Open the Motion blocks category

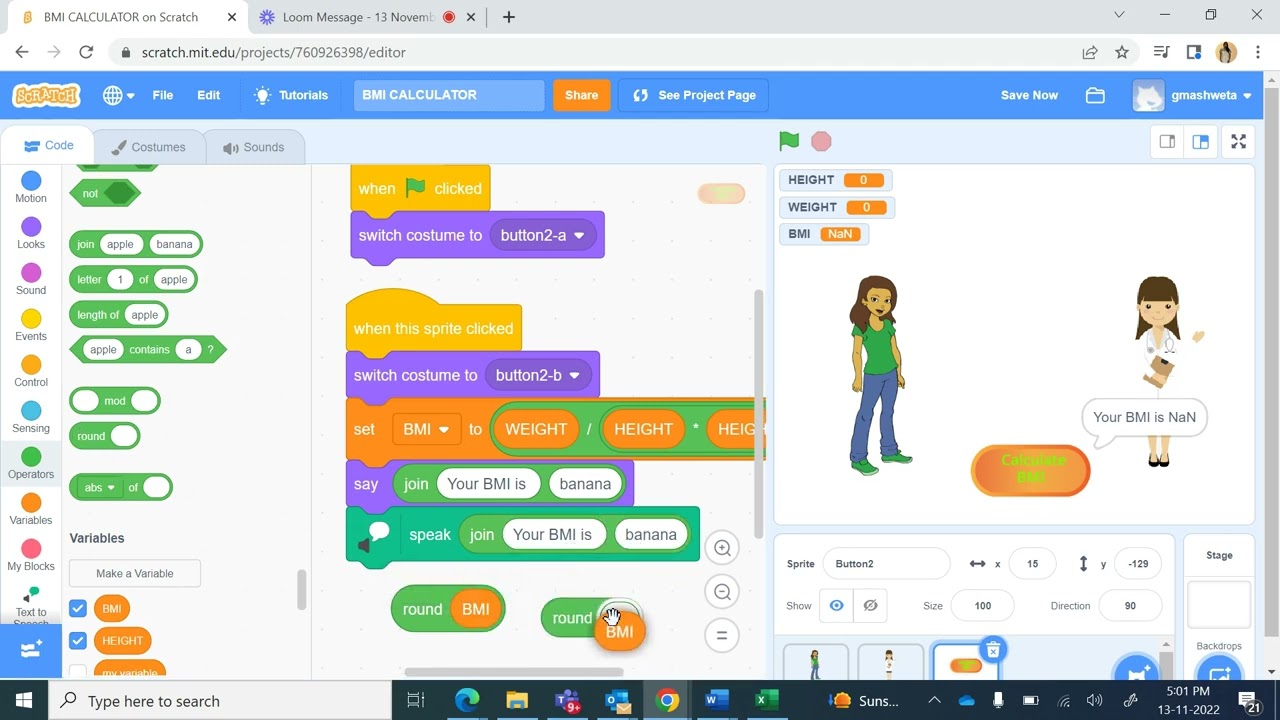[x=31, y=187]
